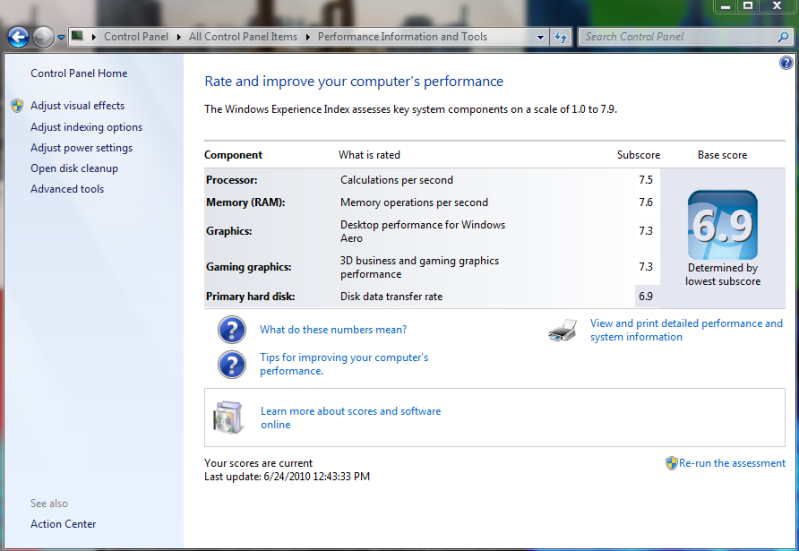Click Adjust power settings link
The image size is (799, 551).
click(81, 148)
